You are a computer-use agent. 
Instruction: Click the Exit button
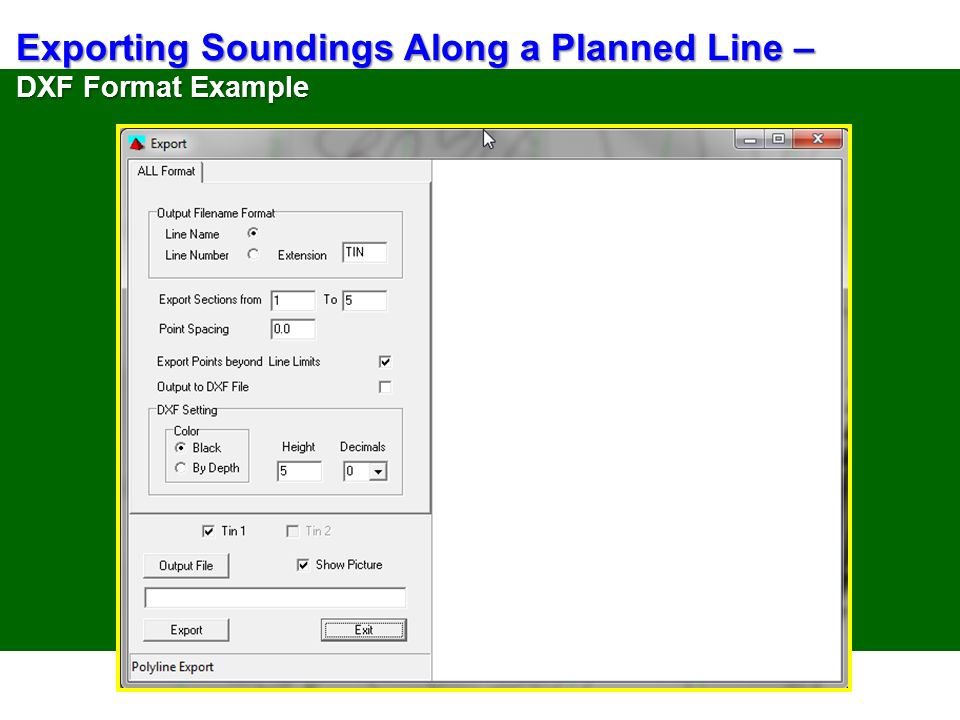[364, 630]
